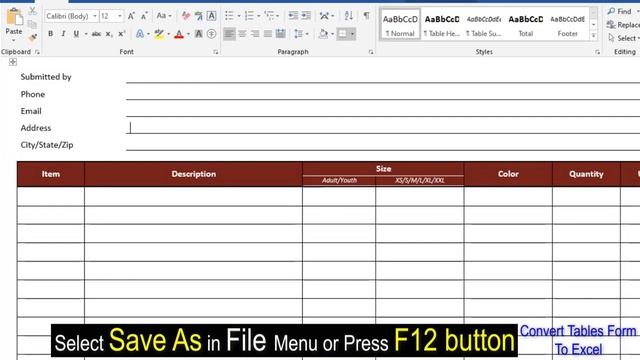This screenshot has height=360, width=640.
Task: Apply the Table Heading style
Action: pos(442,25)
